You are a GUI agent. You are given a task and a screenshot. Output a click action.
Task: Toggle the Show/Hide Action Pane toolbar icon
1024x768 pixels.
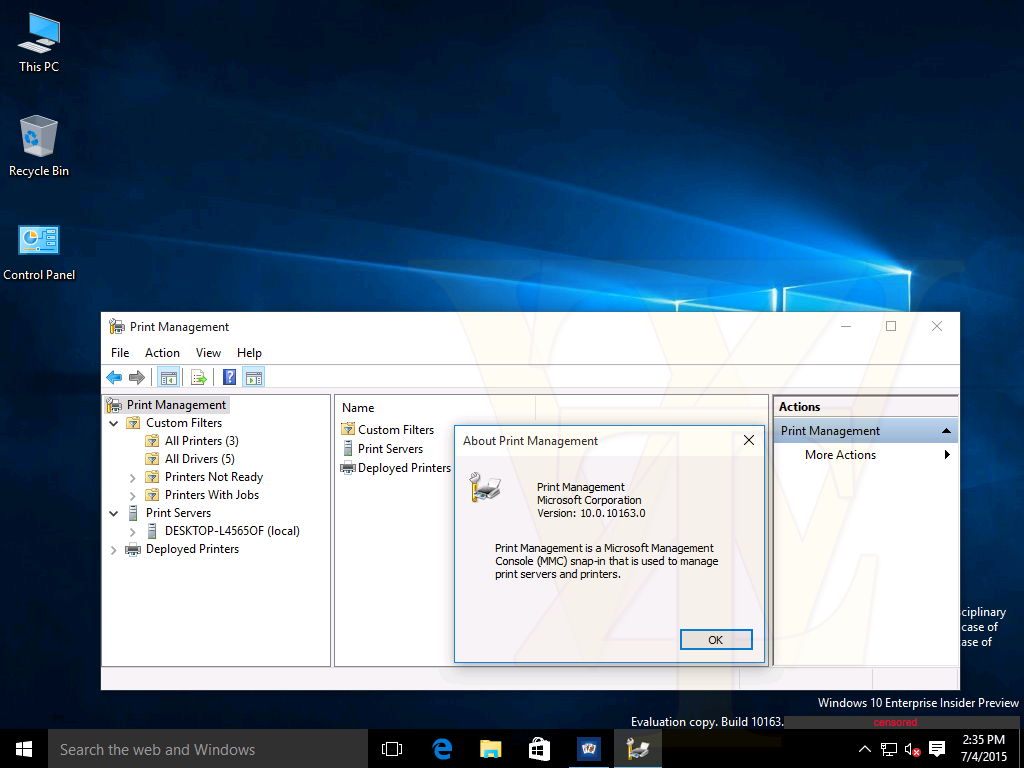(253, 377)
